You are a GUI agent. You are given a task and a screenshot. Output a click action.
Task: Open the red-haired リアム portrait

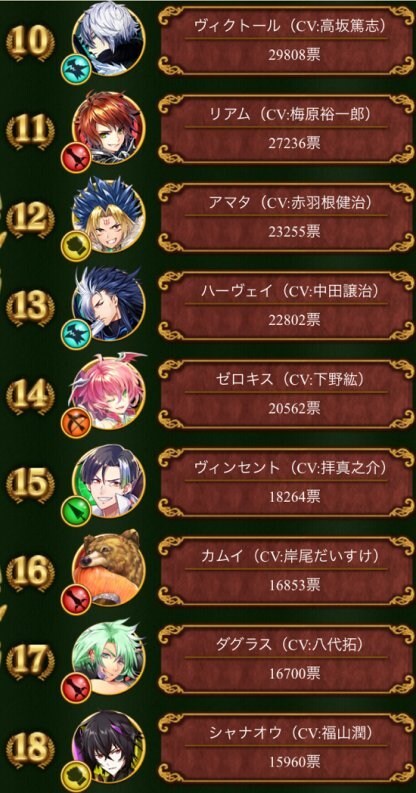tap(108, 127)
